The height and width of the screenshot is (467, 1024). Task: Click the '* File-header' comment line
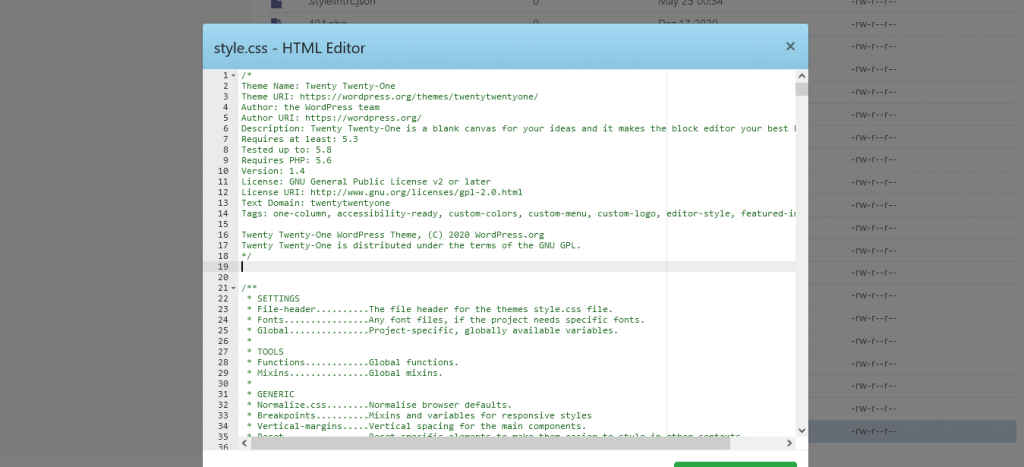tap(430, 309)
